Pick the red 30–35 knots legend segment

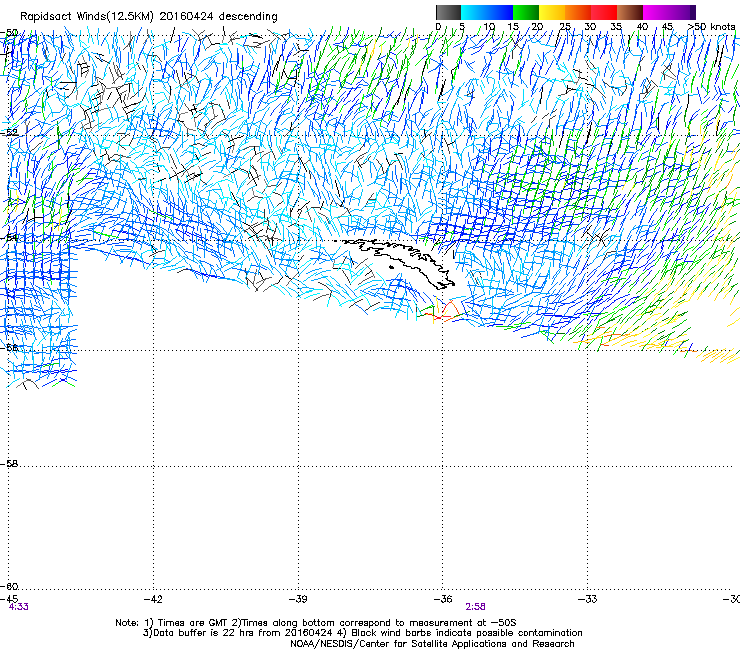click(604, 12)
